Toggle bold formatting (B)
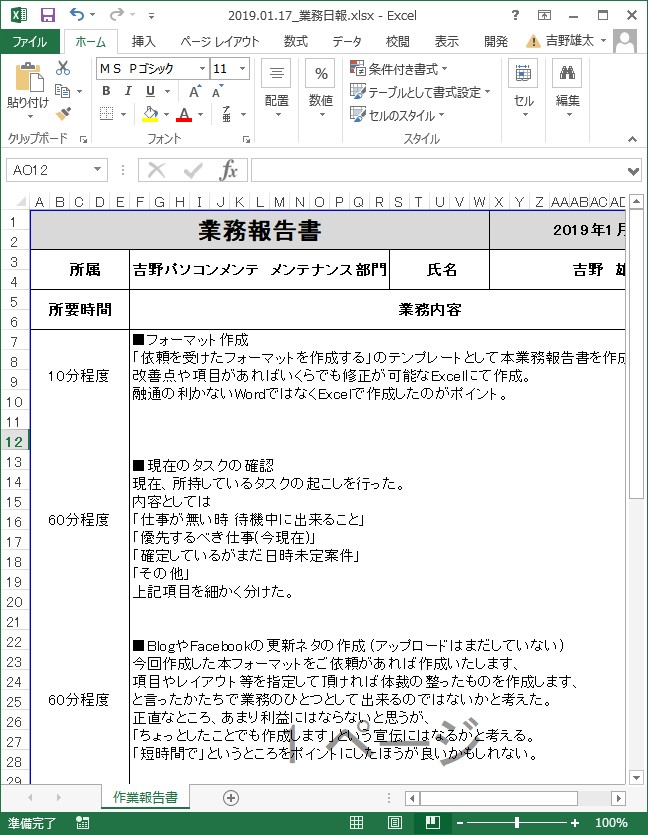 pyautogui.click(x=106, y=91)
